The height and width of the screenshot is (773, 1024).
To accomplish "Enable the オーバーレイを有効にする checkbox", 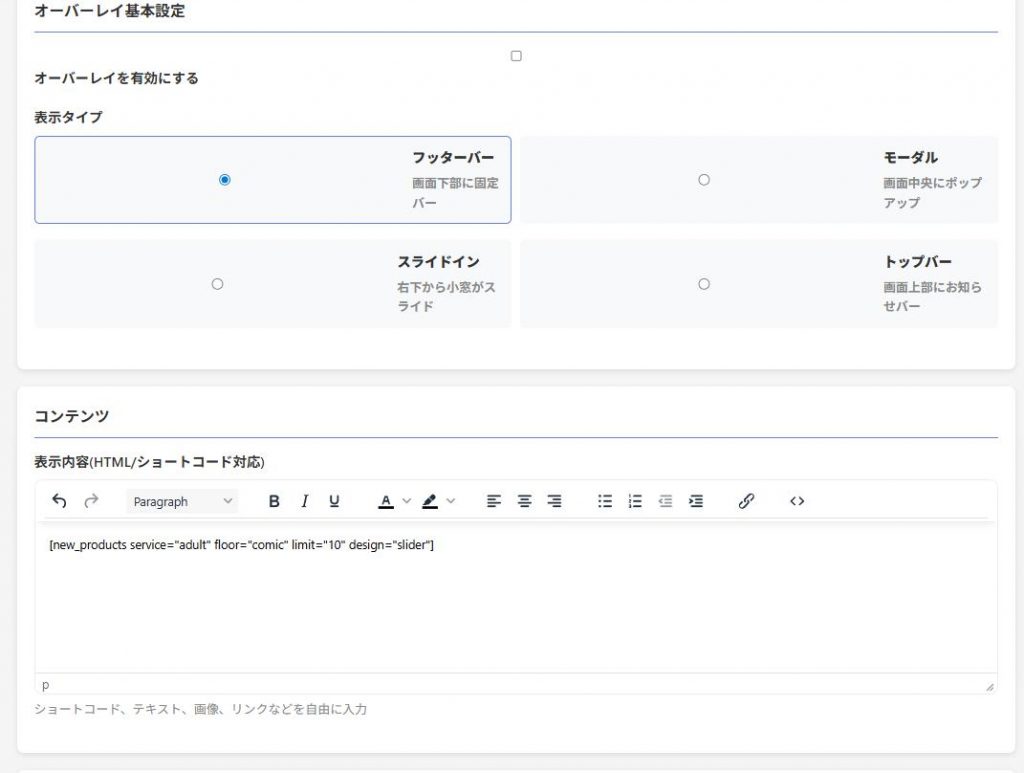I will [x=516, y=56].
